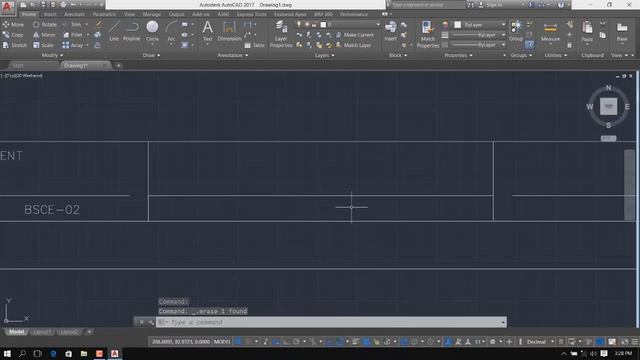Screen dimensions: 640x360
Task: Click TOP face of ViewCube
Action: point(608,106)
